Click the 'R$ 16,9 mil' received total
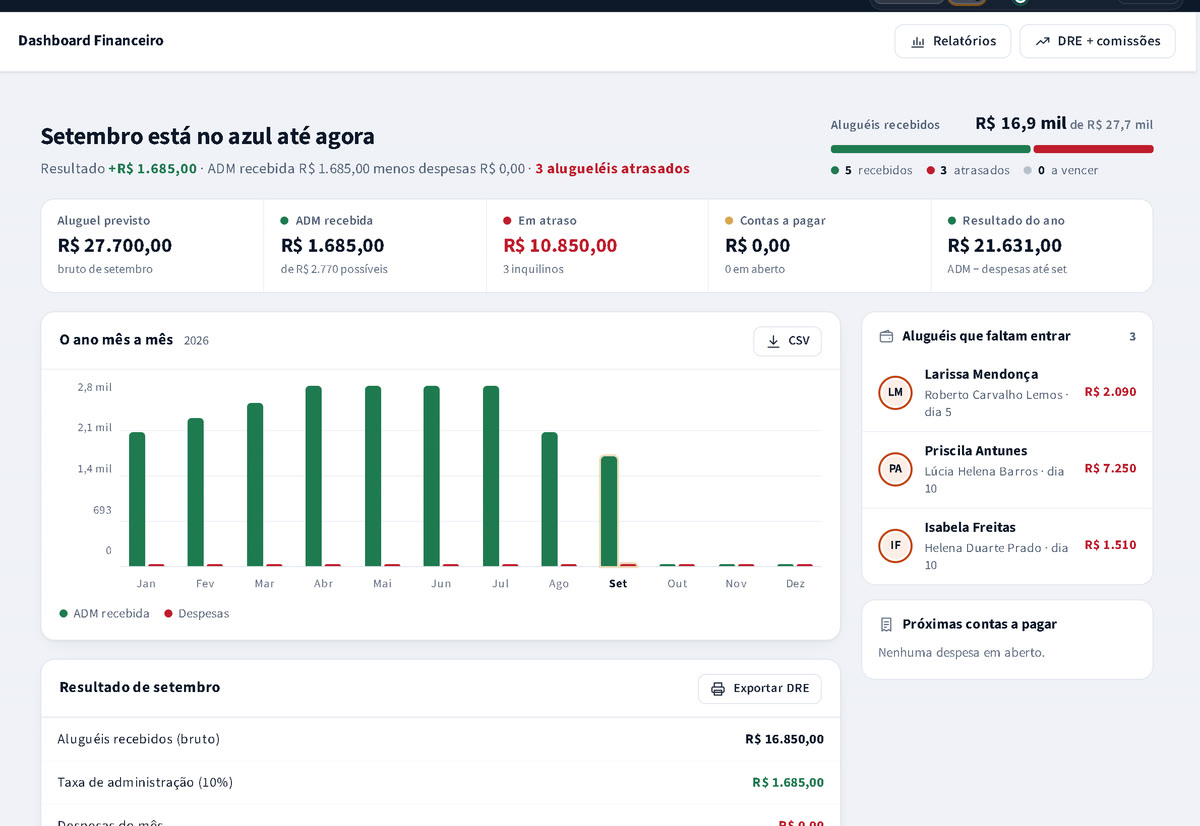The width and height of the screenshot is (1200, 826). 1020,124
